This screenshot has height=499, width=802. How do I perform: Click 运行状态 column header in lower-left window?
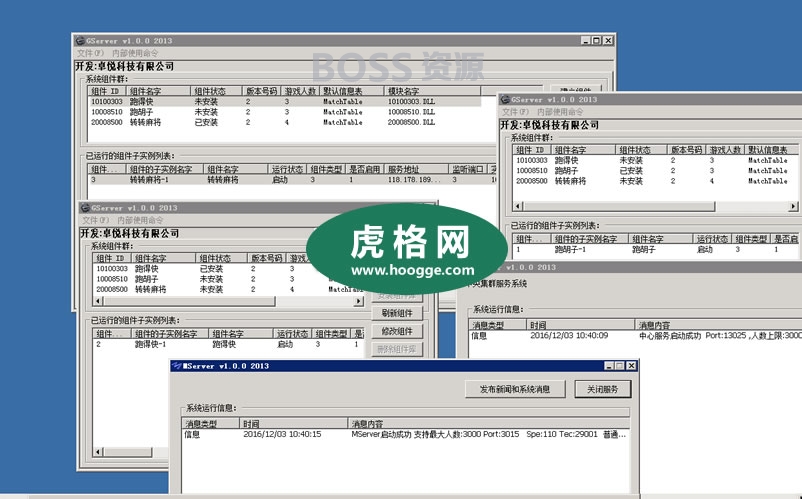point(292,333)
